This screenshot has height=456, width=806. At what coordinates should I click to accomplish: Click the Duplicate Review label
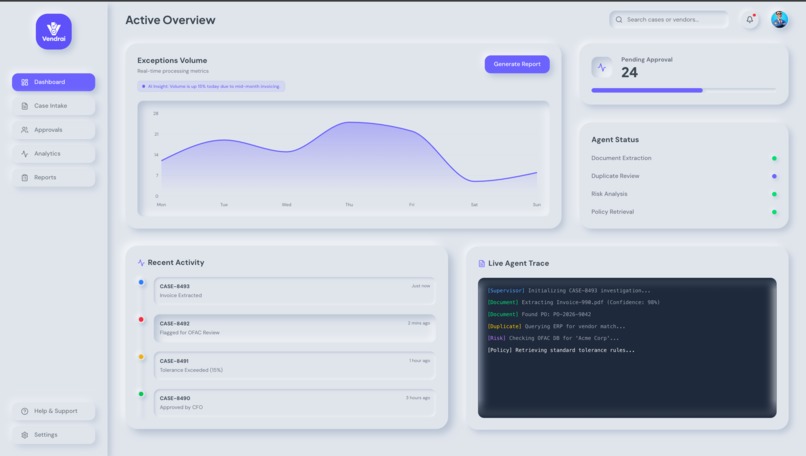[x=615, y=176]
